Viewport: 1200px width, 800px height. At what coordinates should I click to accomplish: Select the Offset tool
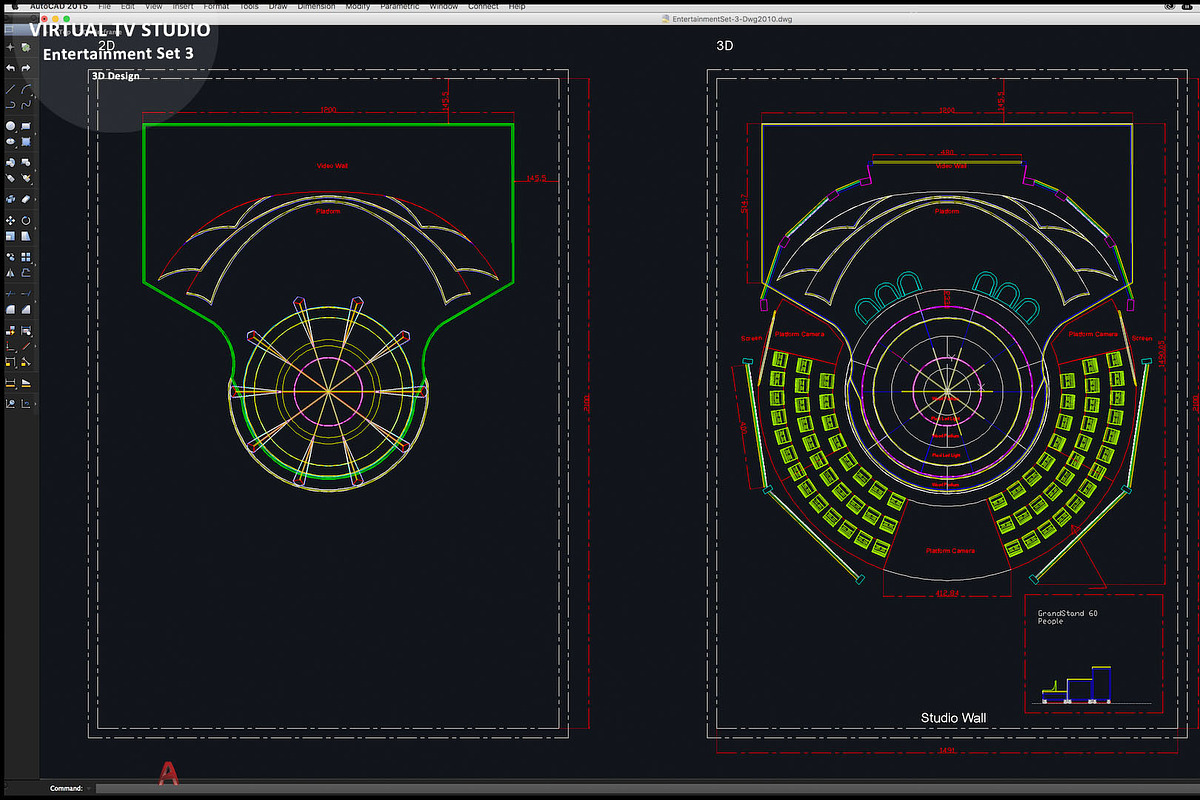(26, 273)
